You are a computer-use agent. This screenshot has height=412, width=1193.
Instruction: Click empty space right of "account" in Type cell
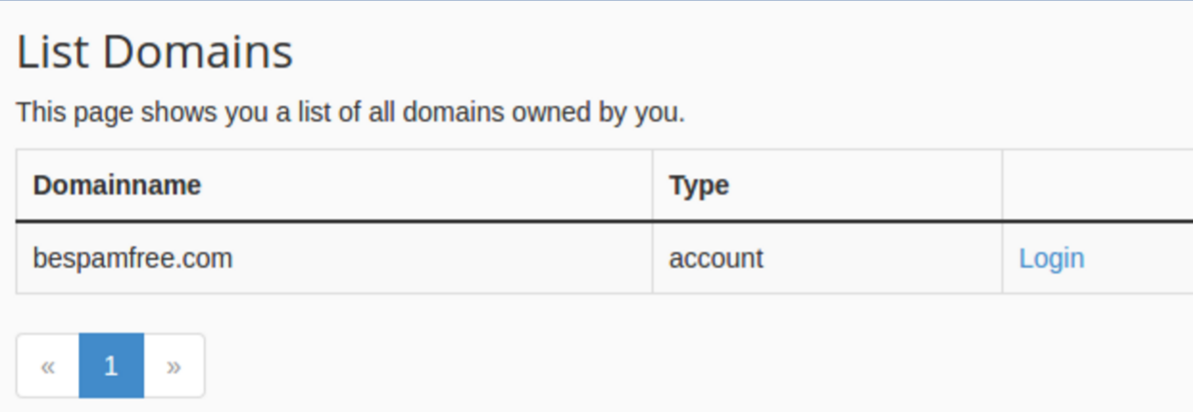pos(880,259)
